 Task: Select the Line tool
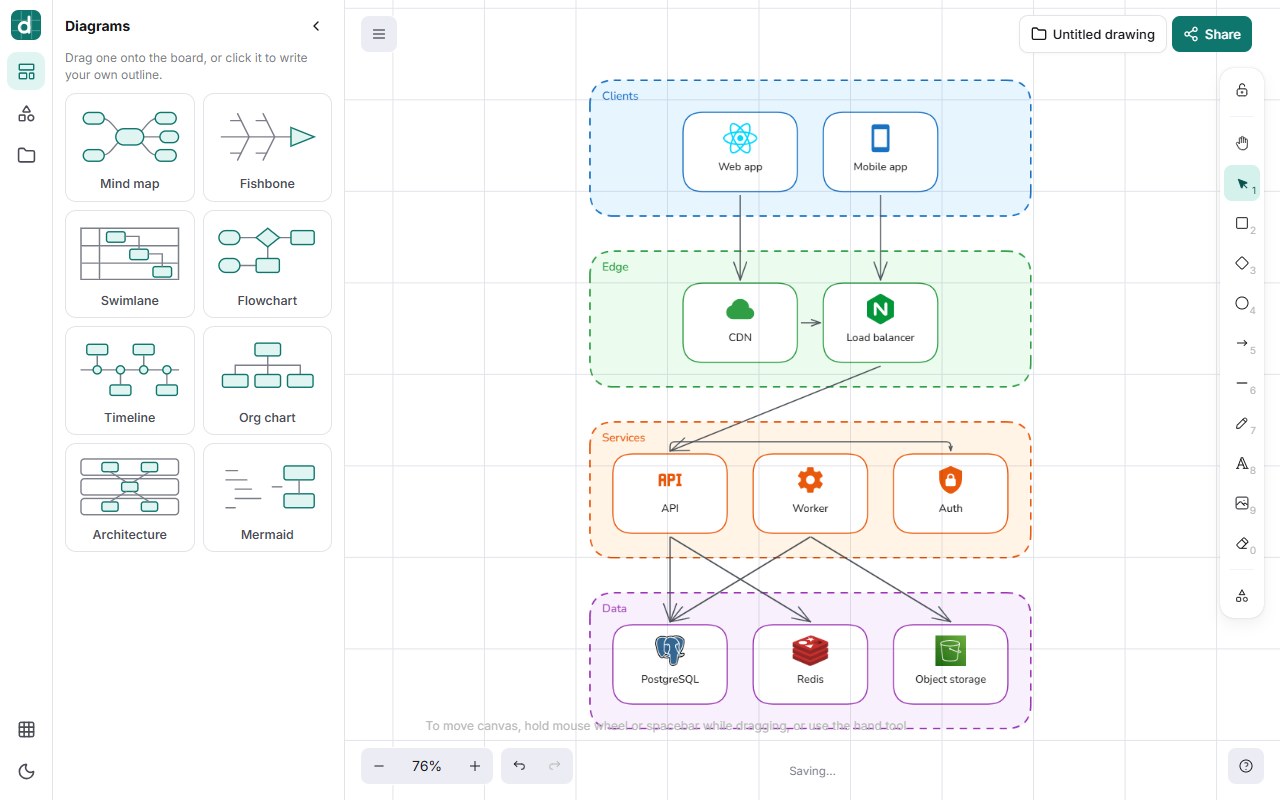point(1242,383)
